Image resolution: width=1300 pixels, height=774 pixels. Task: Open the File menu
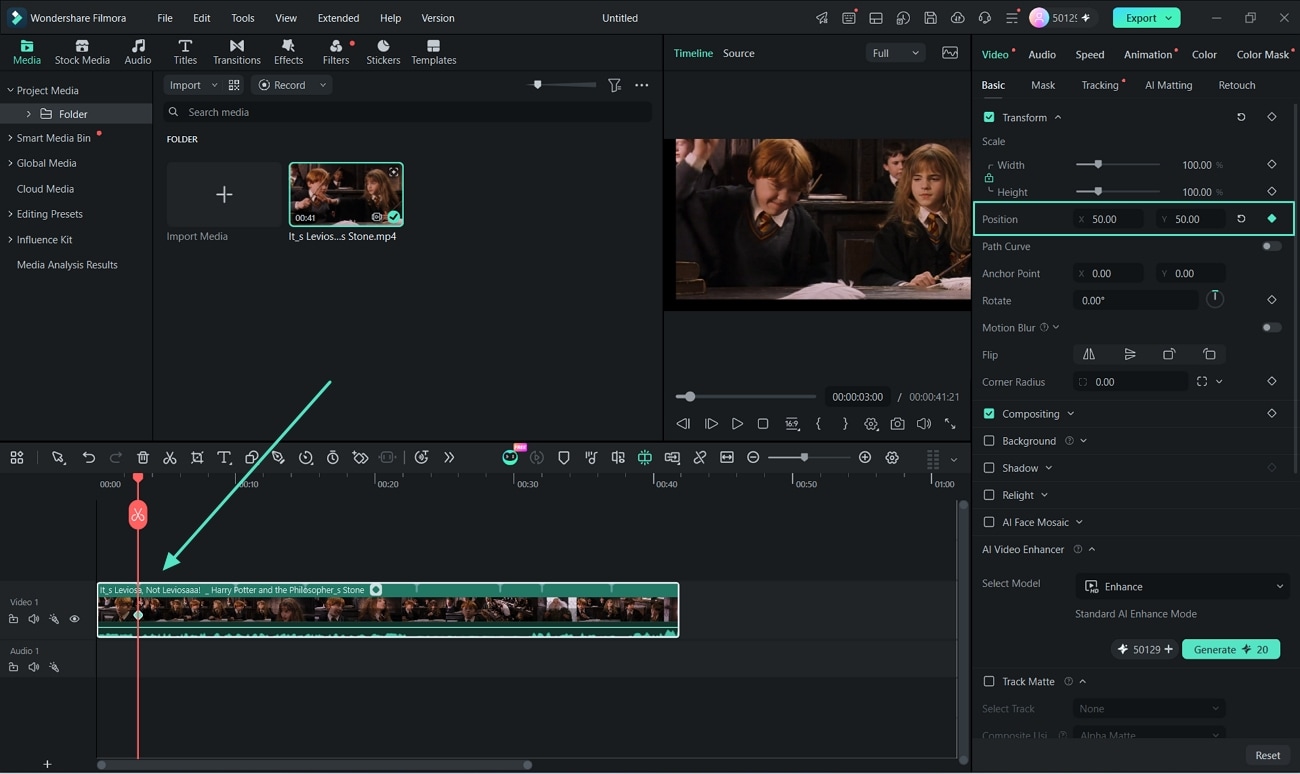tap(165, 18)
